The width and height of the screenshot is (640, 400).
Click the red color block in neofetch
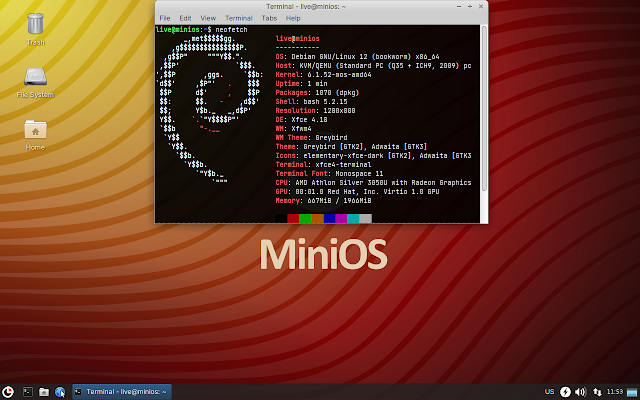coord(293,218)
